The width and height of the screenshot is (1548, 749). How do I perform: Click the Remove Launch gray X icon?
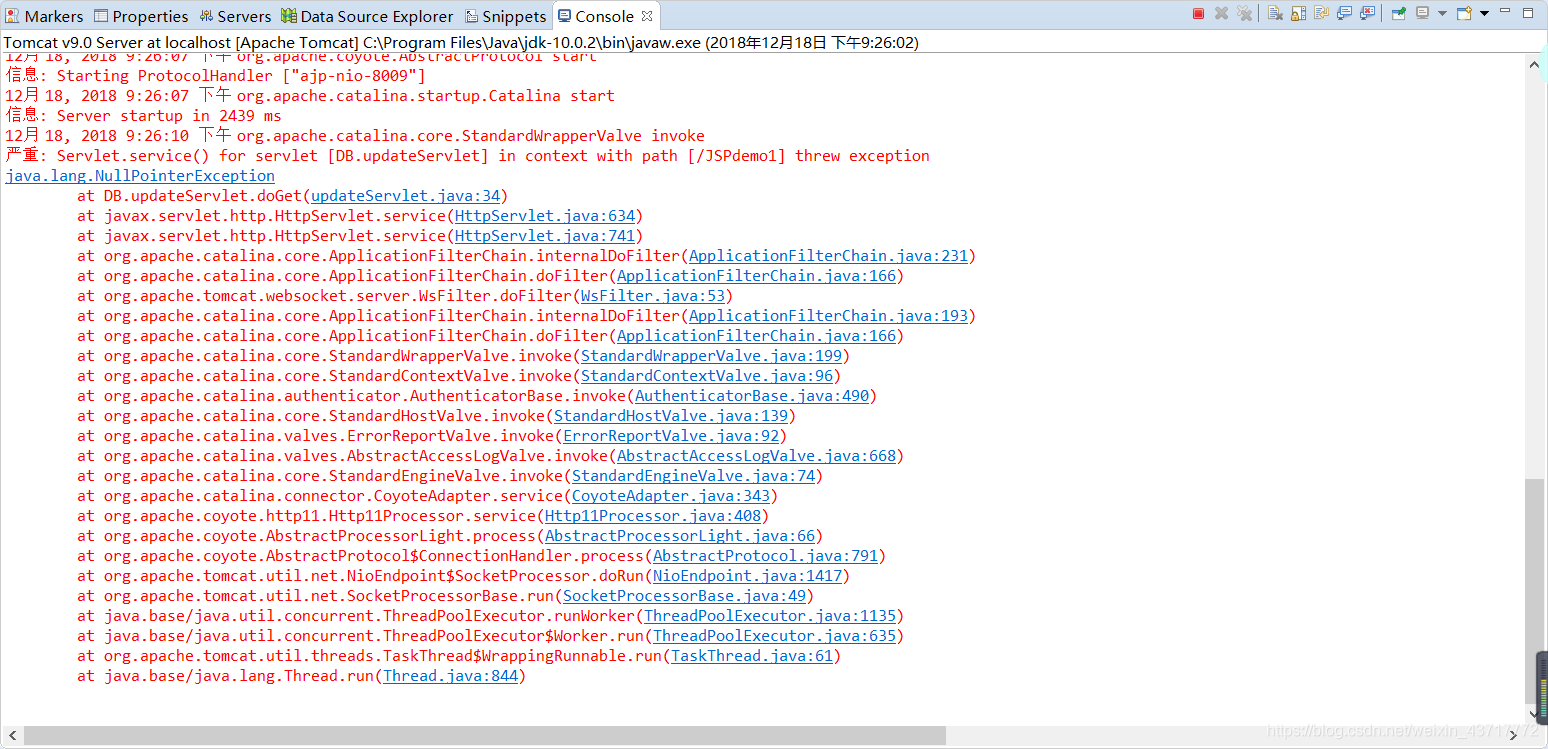point(1221,13)
